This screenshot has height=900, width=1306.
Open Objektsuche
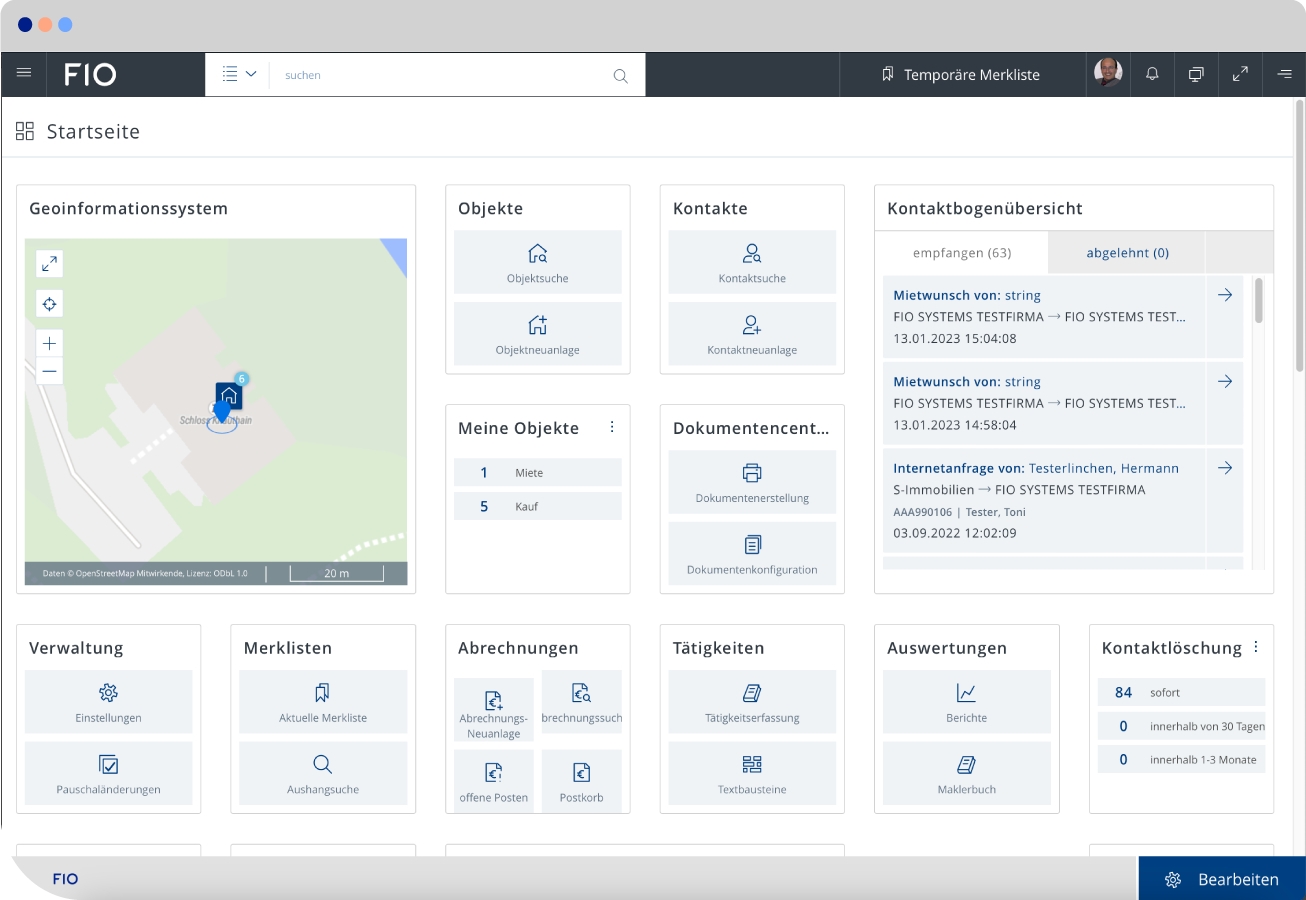click(538, 262)
